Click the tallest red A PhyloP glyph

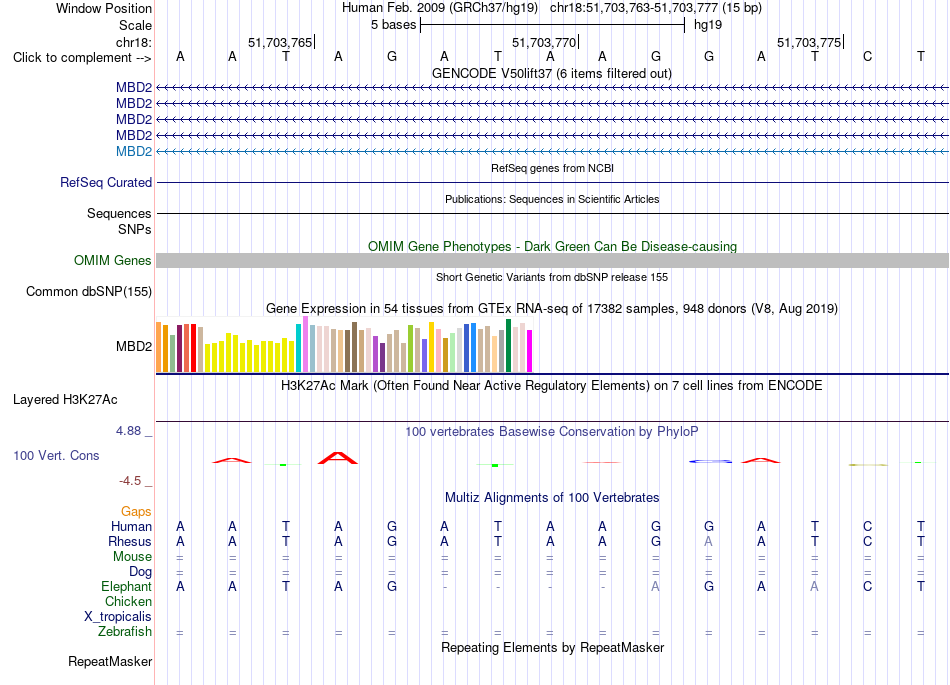pos(338,458)
